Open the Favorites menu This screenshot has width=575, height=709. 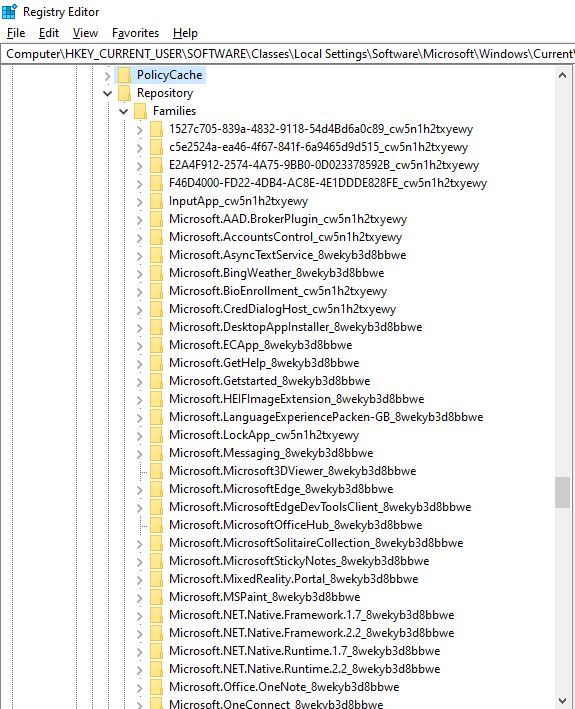(x=135, y=33)
